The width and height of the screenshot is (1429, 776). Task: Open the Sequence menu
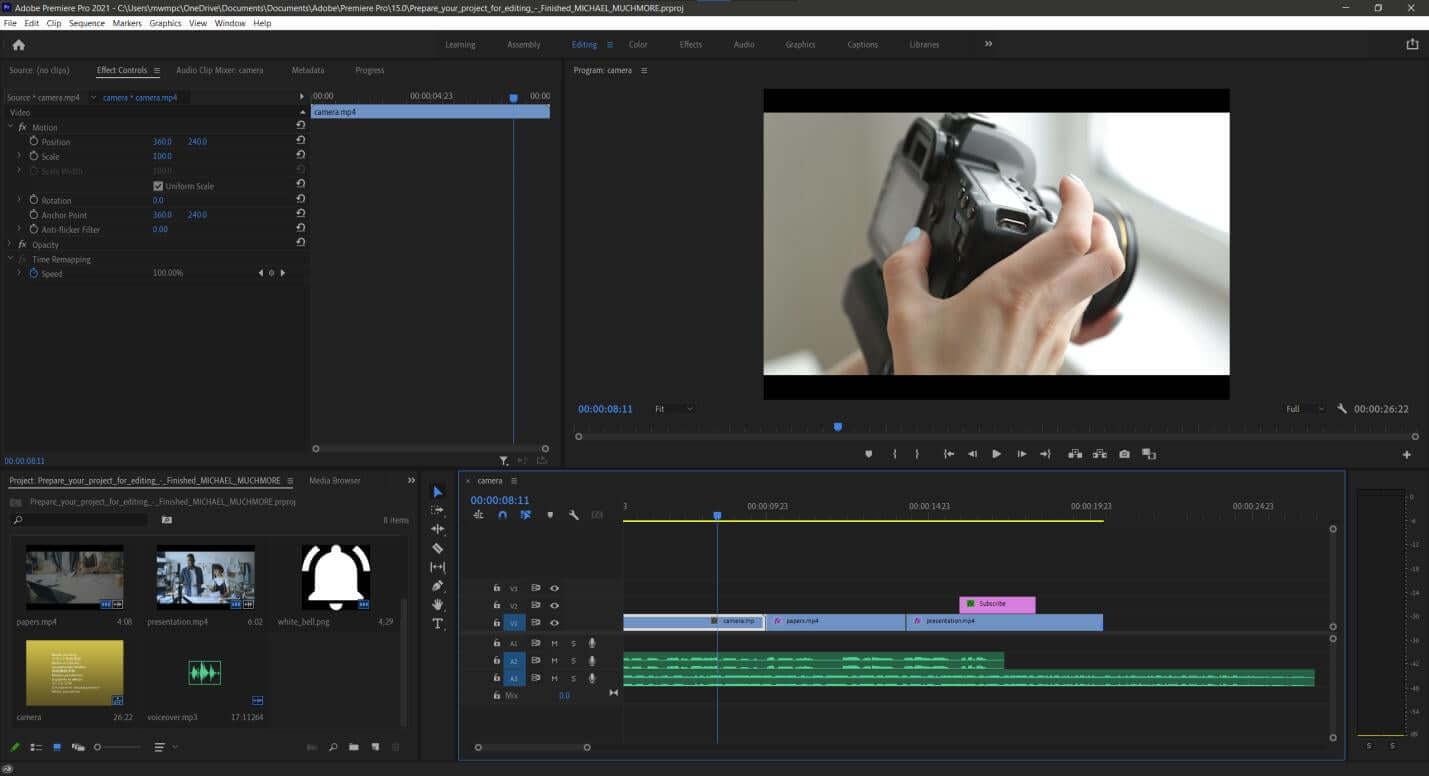coord(86,23)
